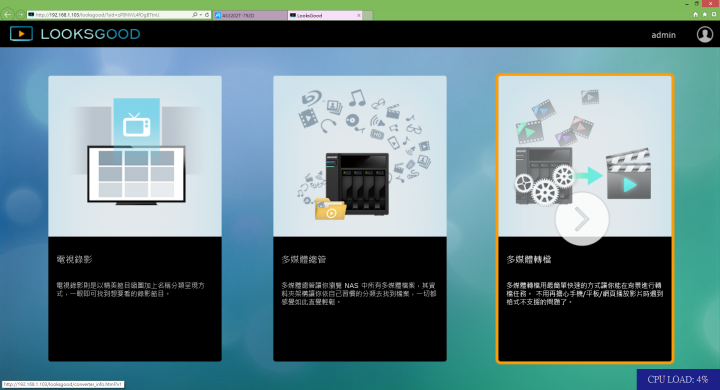Go back with the browser back arrow
This screenshot has width=720, height=390.
(8, 15)
